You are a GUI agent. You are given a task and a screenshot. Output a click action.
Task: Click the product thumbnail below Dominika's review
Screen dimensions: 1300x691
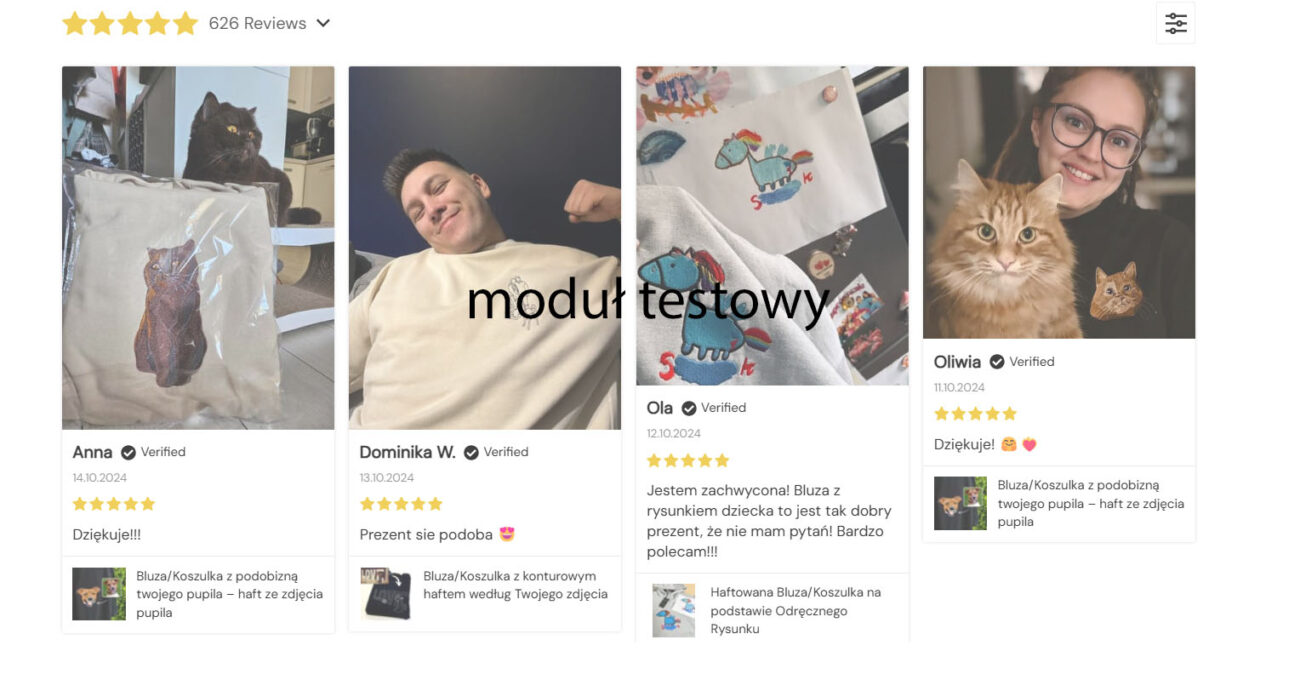click(x=386, y=594)
